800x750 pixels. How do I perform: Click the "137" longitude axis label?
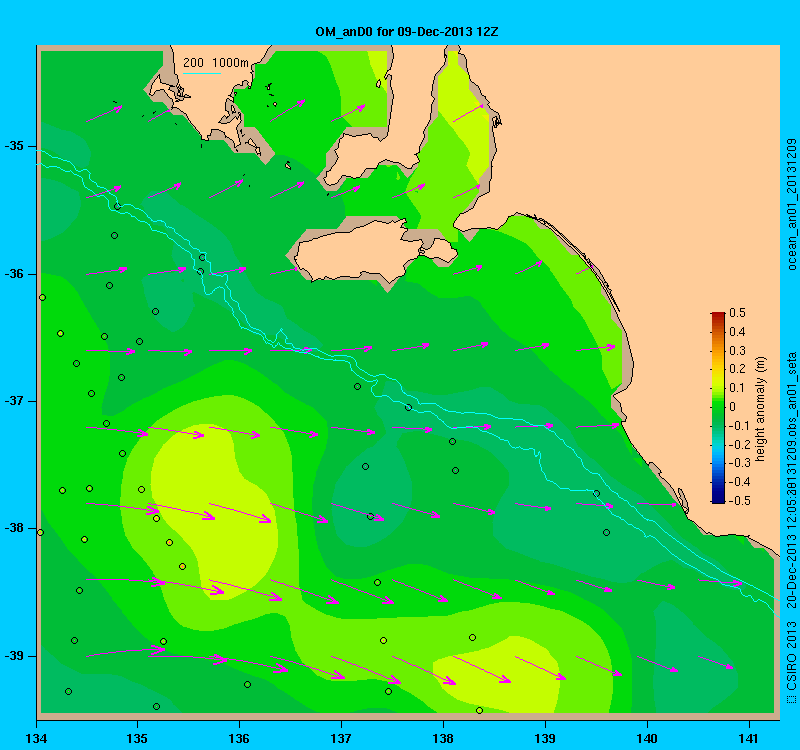[341, 738]
